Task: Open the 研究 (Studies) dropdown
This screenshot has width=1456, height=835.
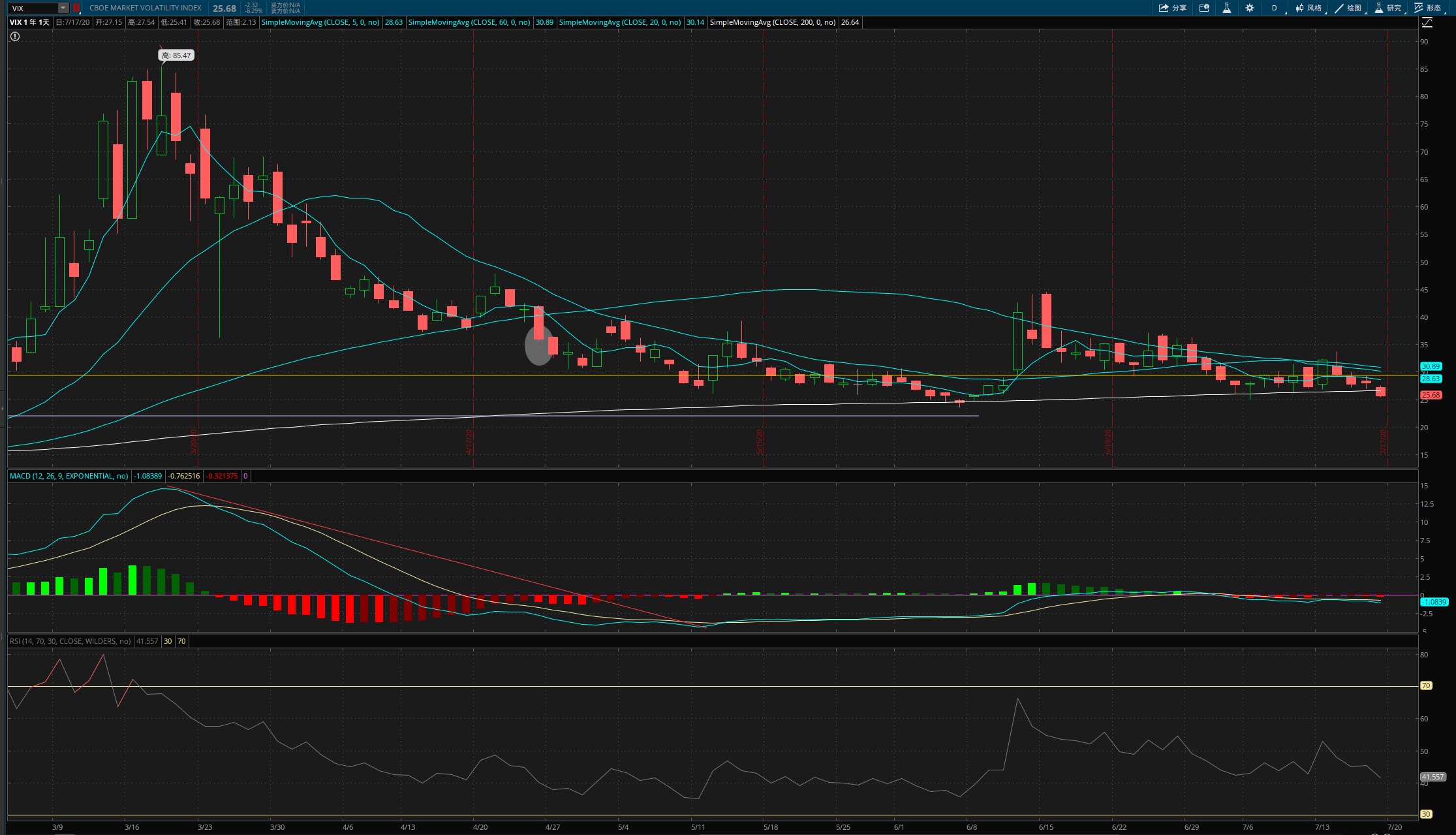Action: tap(1388, 8)
